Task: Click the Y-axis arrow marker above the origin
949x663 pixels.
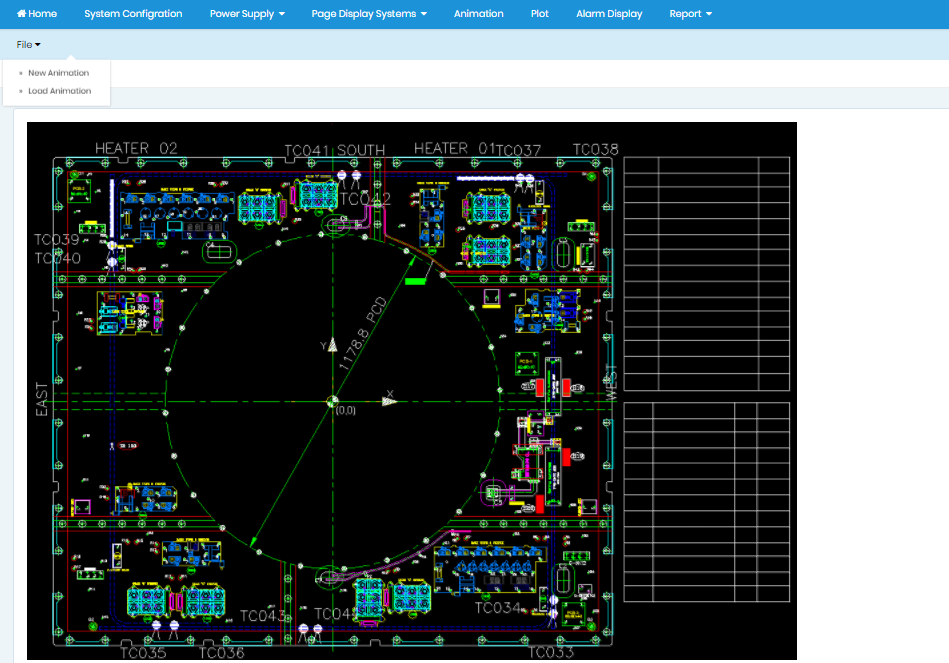Action: (332, 345)
